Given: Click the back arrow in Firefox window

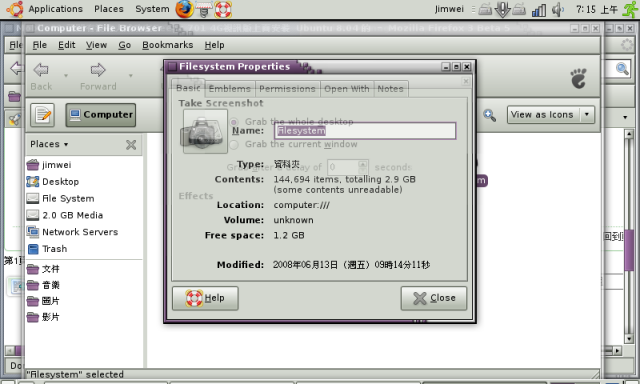Looking at the screenshot, I should [16, 68].
